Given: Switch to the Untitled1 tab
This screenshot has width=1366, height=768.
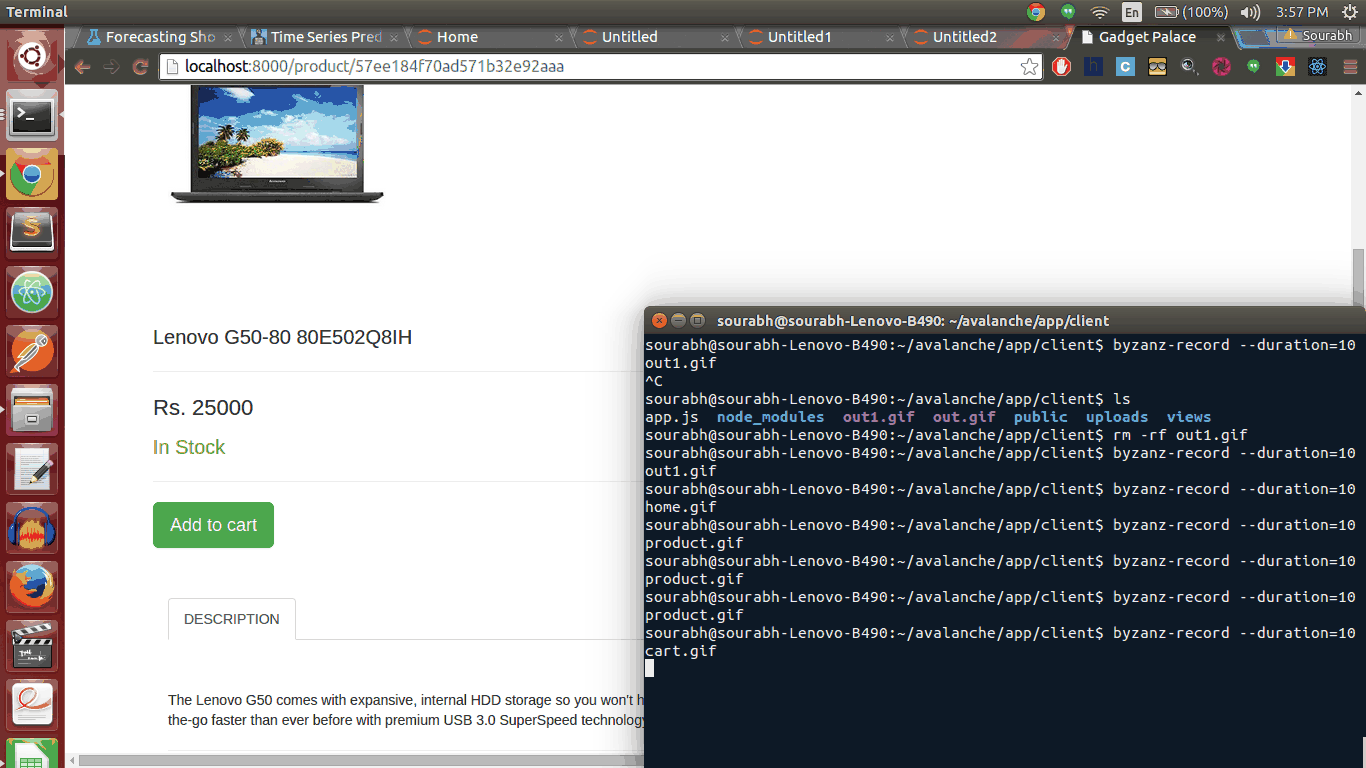Looking at the screenshot, I should coord(820,37).
